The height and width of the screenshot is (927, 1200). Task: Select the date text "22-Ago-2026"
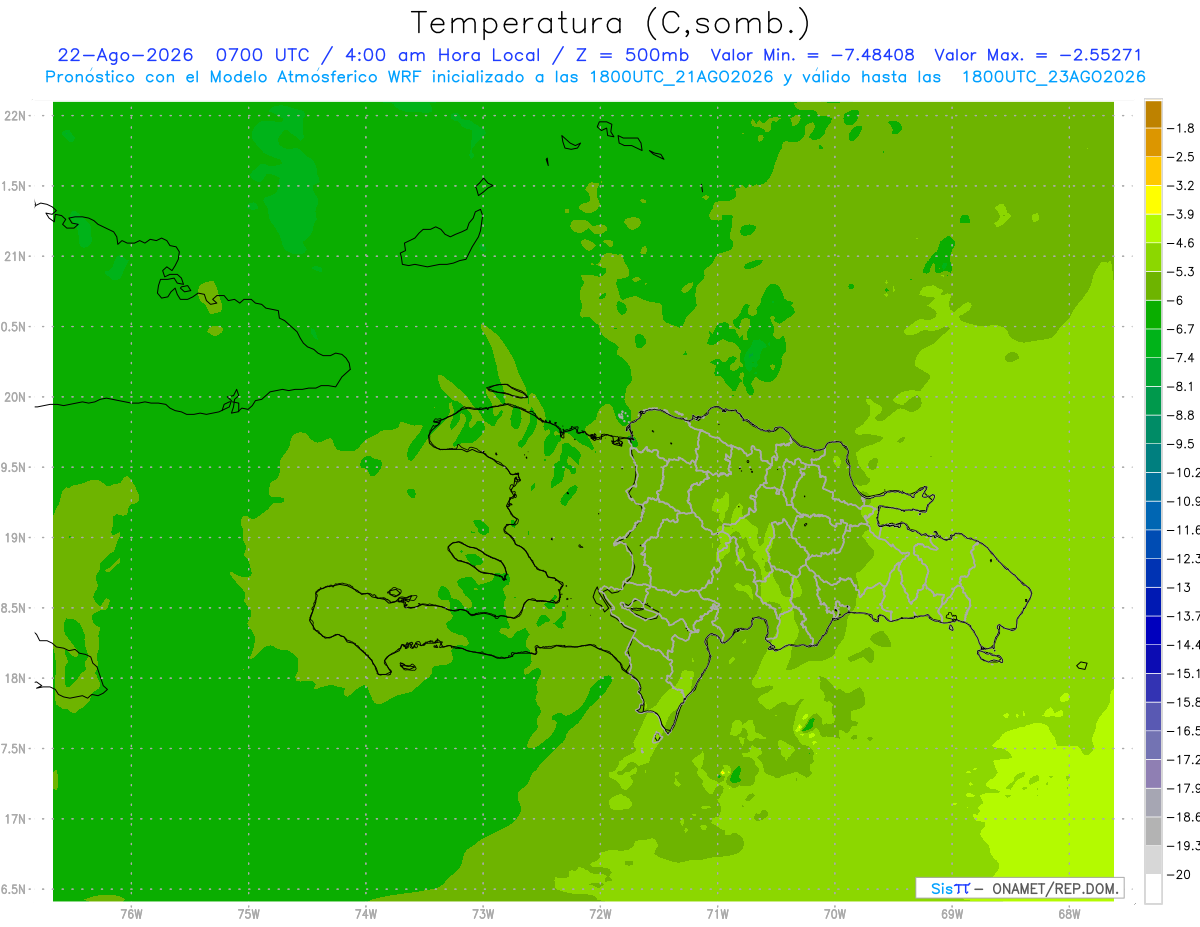(x=125, y=55)
